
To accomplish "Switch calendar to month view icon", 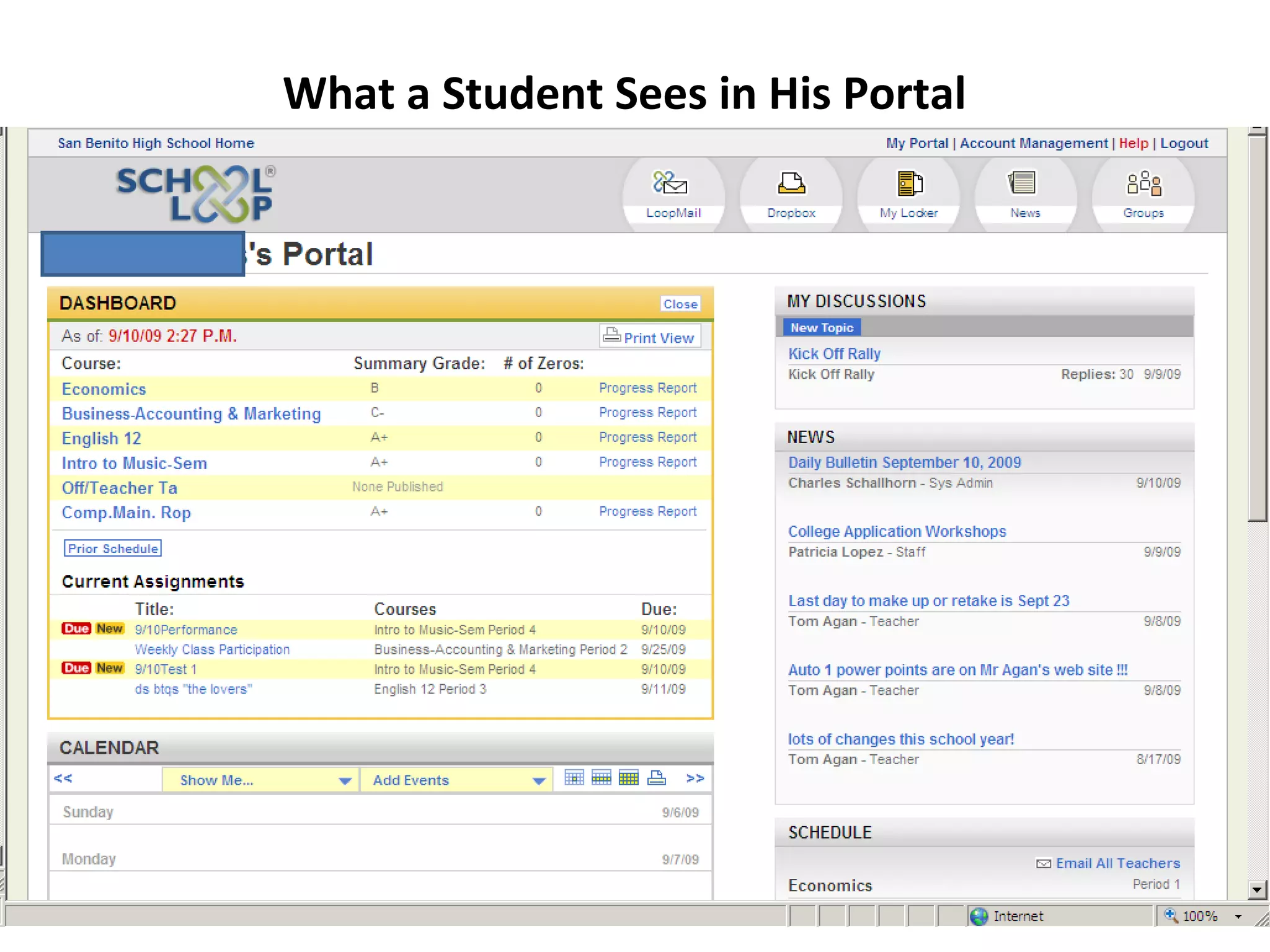I will [x=628, y=778].
